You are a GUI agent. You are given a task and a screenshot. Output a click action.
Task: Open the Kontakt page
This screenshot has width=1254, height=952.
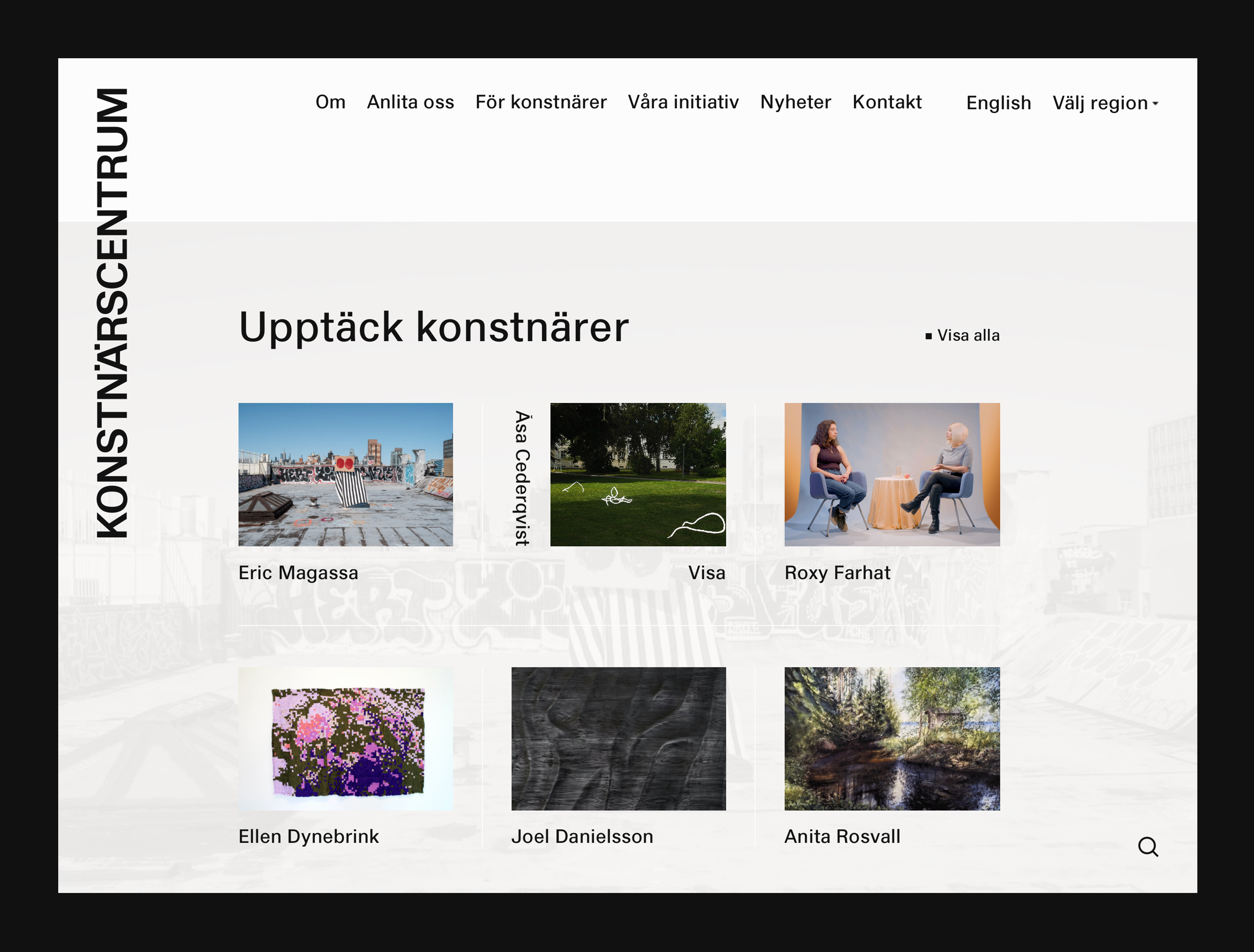click(x=887, y=102)
